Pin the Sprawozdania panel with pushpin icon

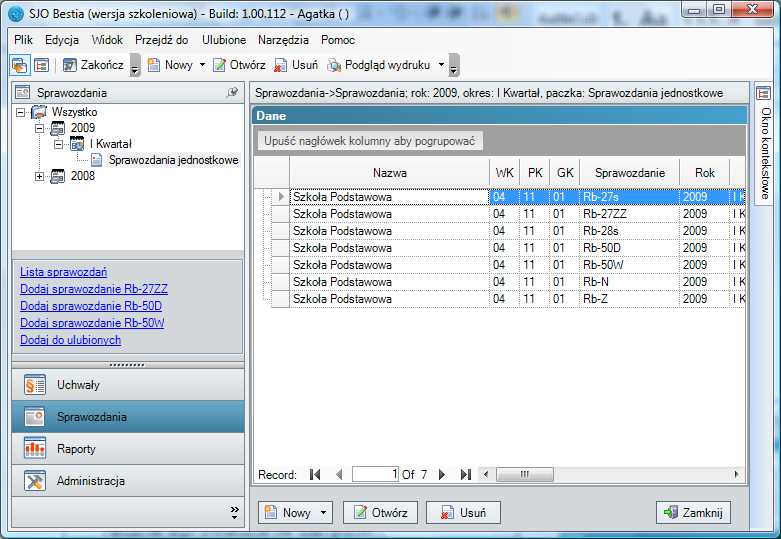click(x=232, y=93)
